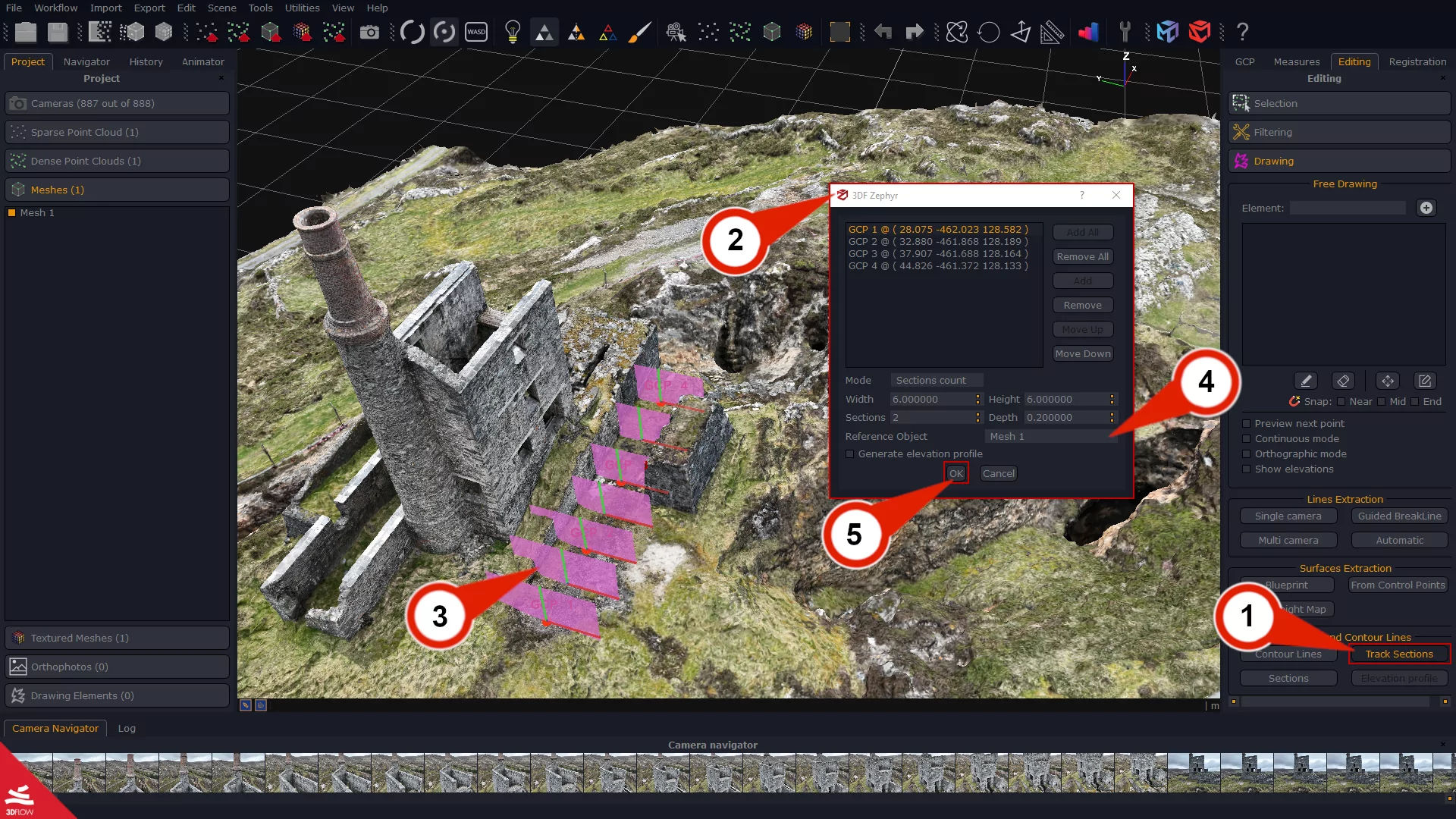1456x819 pixels.
Task: Open the Workflow menu
Action: [x=55, y=8]
